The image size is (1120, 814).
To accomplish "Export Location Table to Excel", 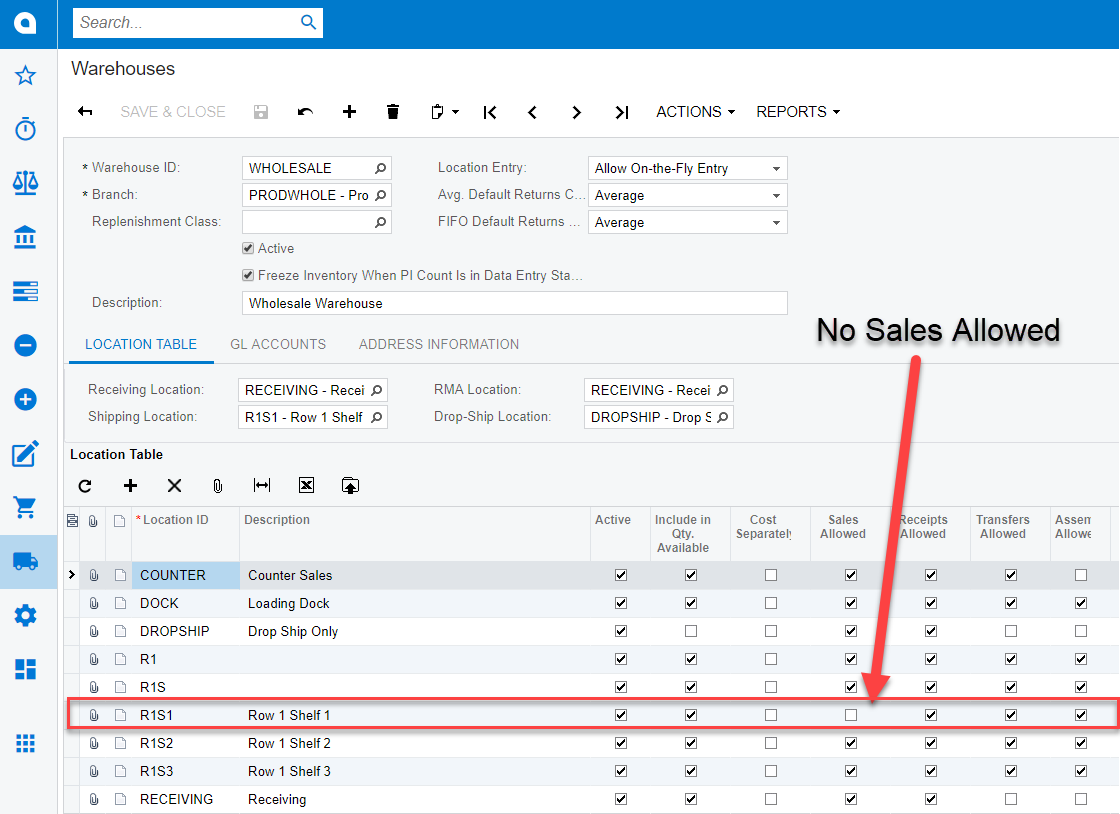I will [x=306, y=486].
